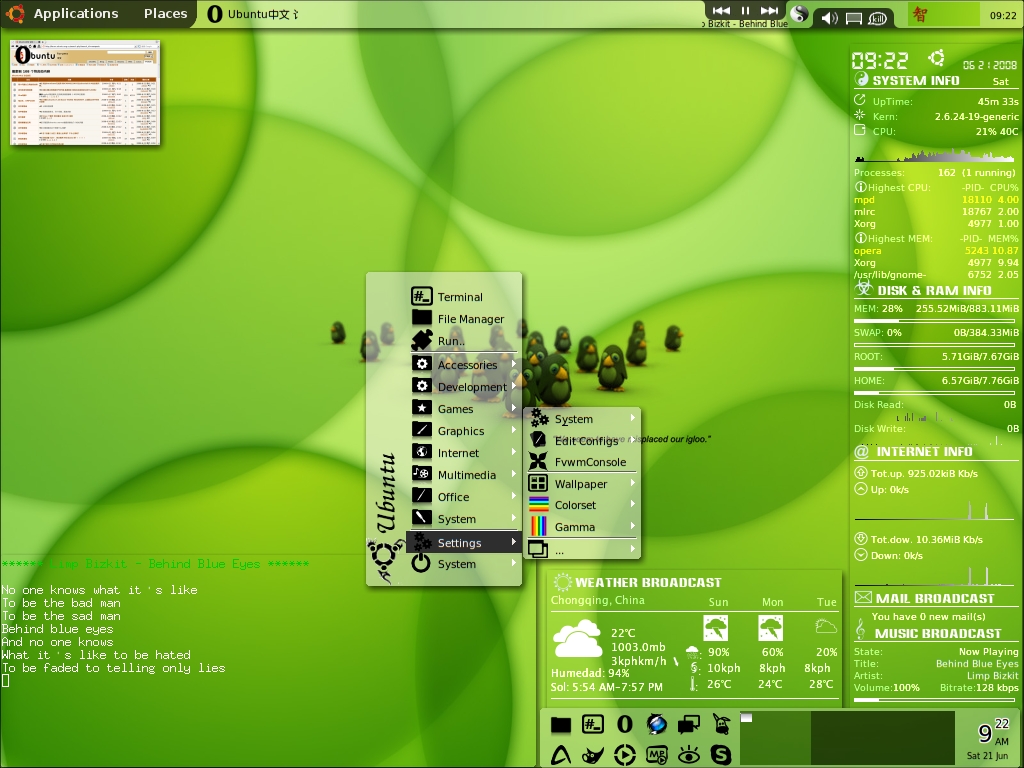Expand the arrow of the '...' submenu entry
The height and width of the screenshot is (768, 1024).
[x=632, y=549]
